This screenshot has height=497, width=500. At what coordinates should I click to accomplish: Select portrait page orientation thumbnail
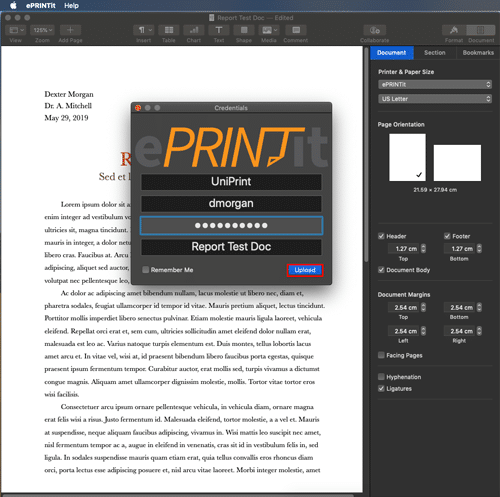407,157
